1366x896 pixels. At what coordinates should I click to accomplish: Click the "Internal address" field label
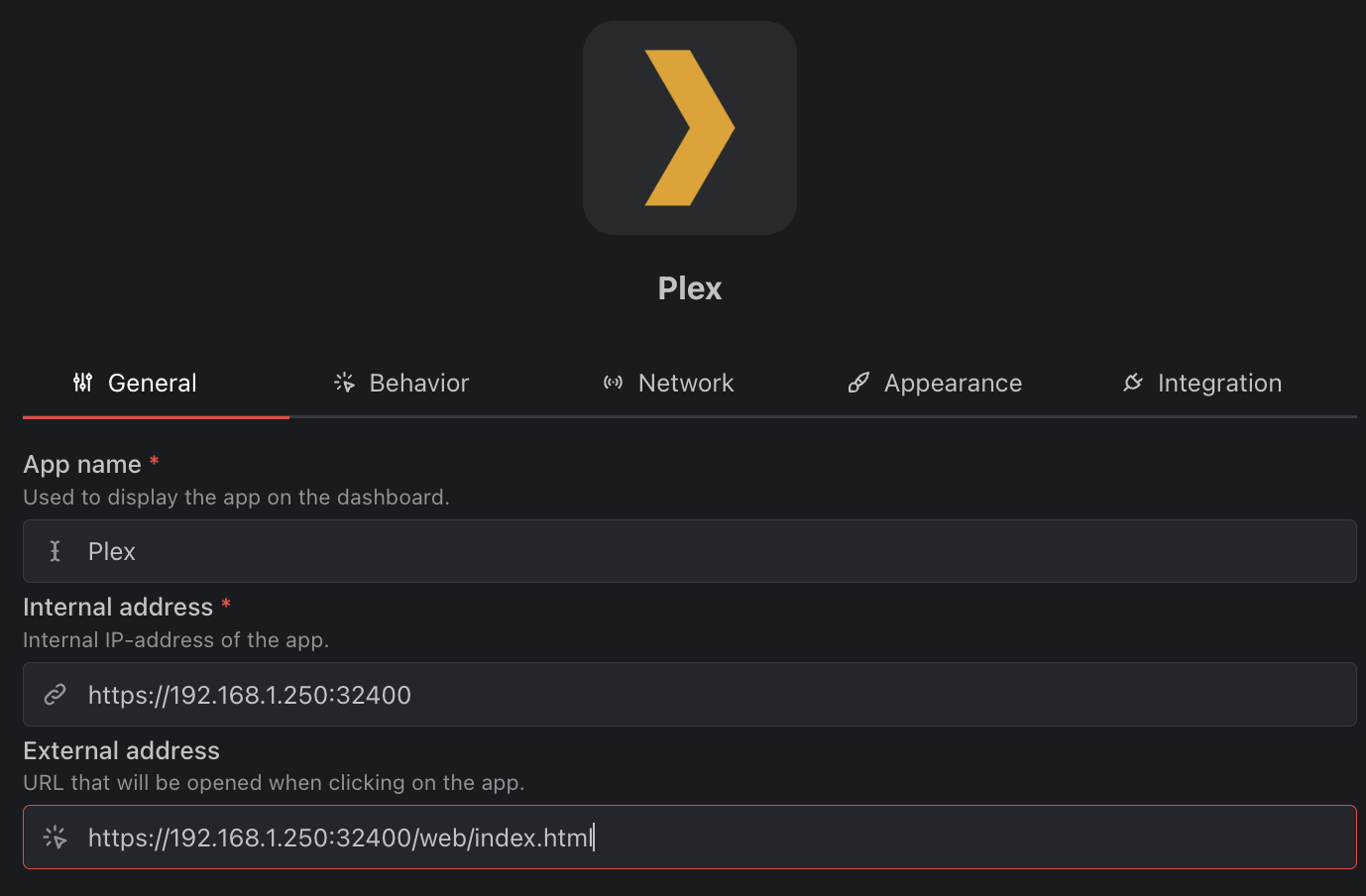pos(118,607)
